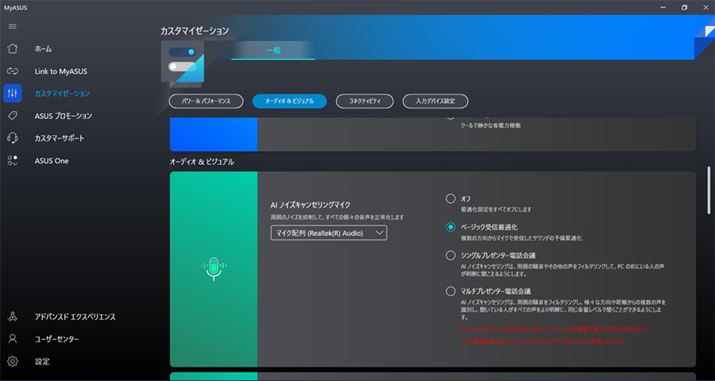This screenshot has height=381, width=715.
Task: Select the オフ radio option
Action: point(451,199)
